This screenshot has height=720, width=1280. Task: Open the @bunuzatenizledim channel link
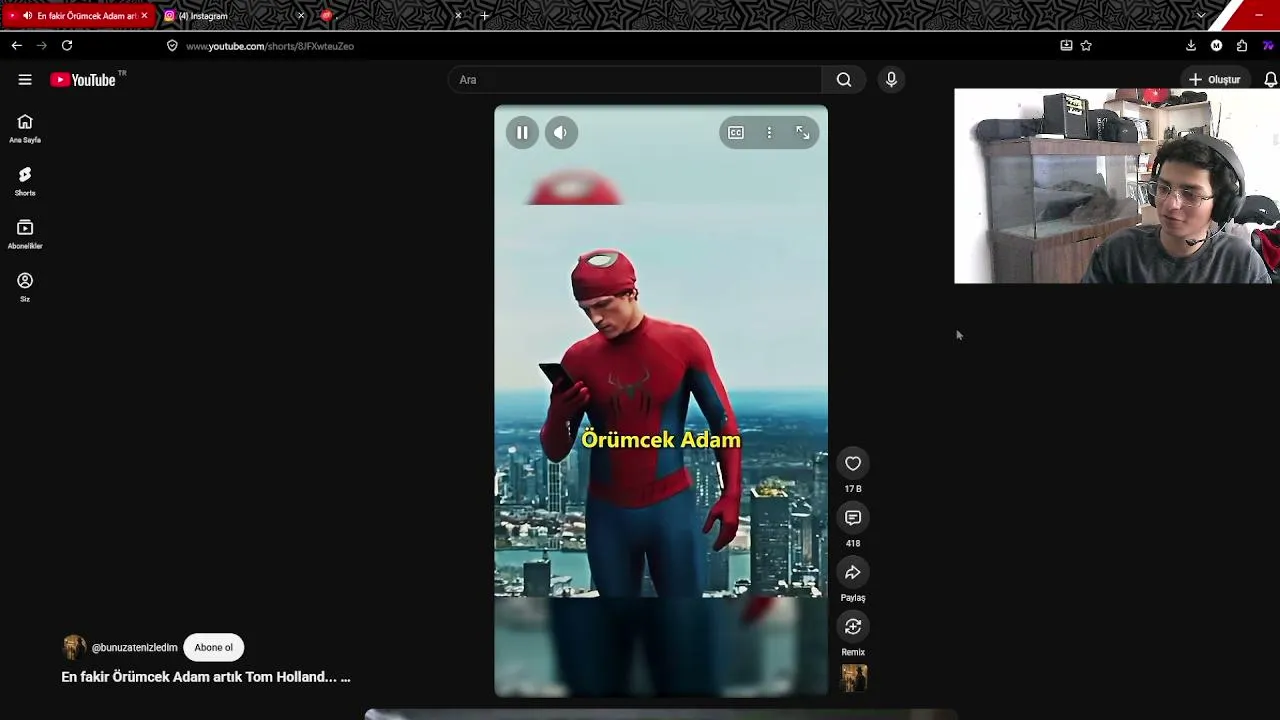[134, 648]
